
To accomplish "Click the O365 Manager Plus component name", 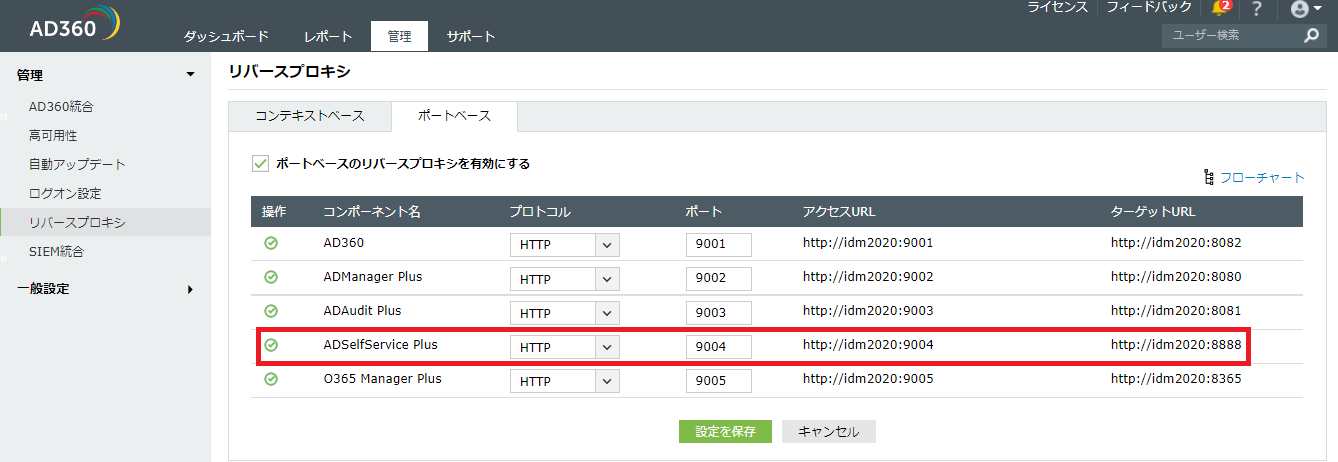I will (x=382, y=379).
